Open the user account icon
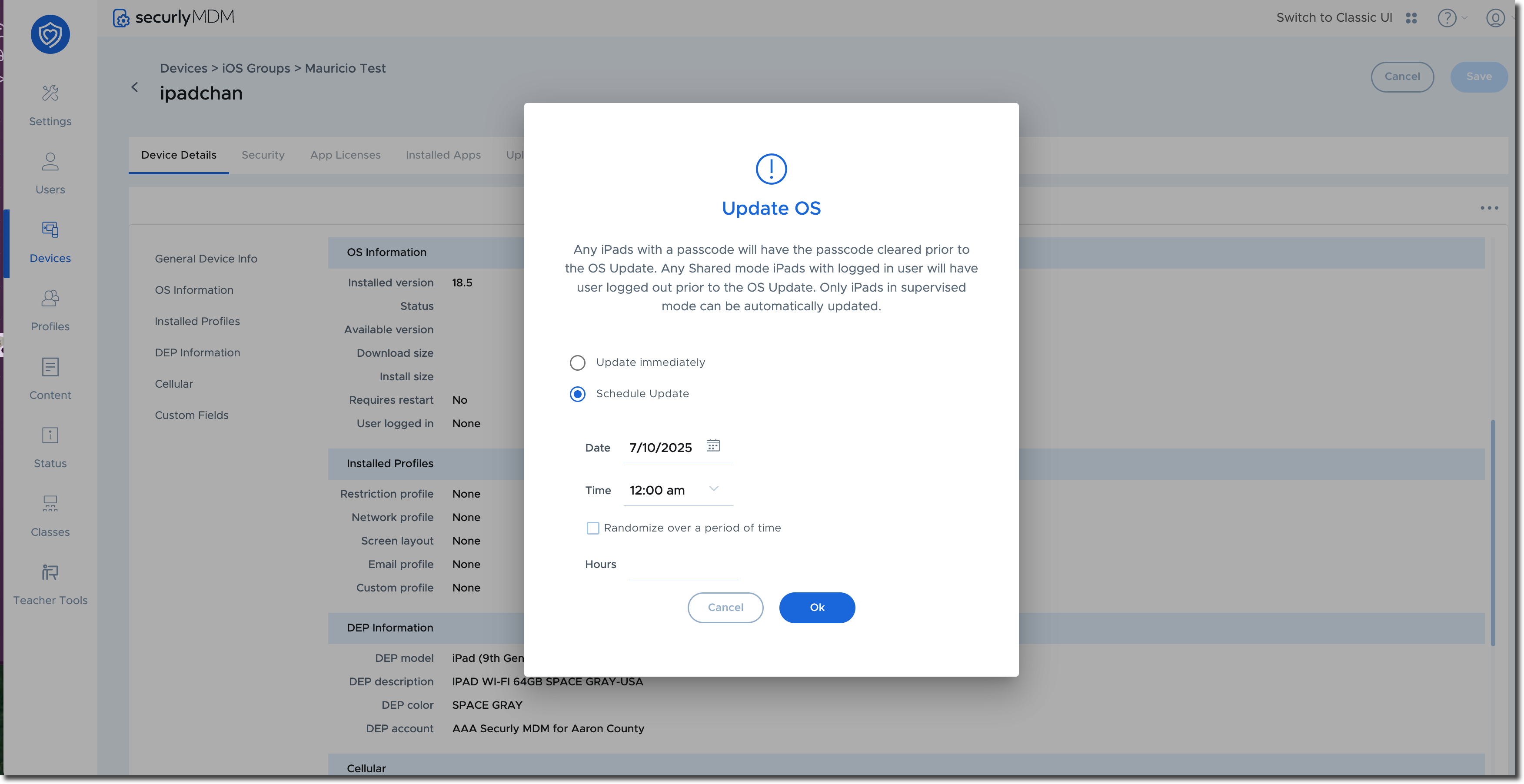This screenshot has width=1524, height=784. pos(1495,18)
